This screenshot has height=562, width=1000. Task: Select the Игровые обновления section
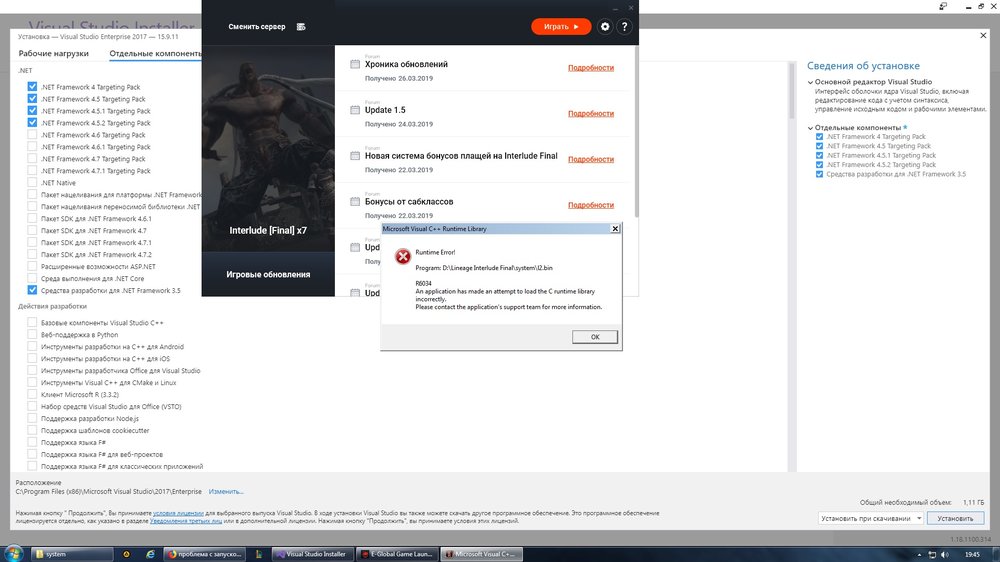(x=268, y=274)
